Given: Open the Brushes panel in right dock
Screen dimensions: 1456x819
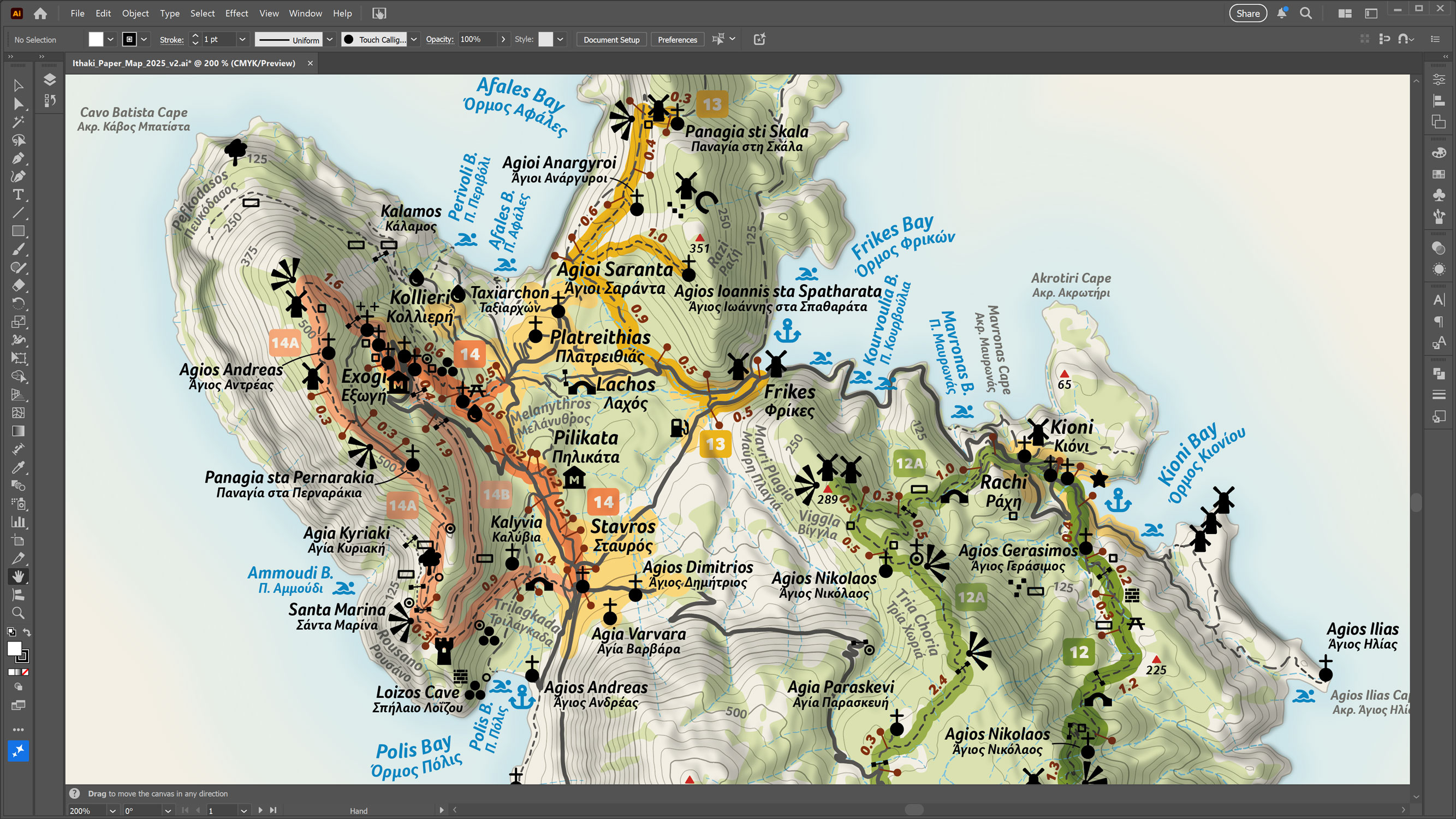Looking at the screenshot, I should pos(1439,216).
